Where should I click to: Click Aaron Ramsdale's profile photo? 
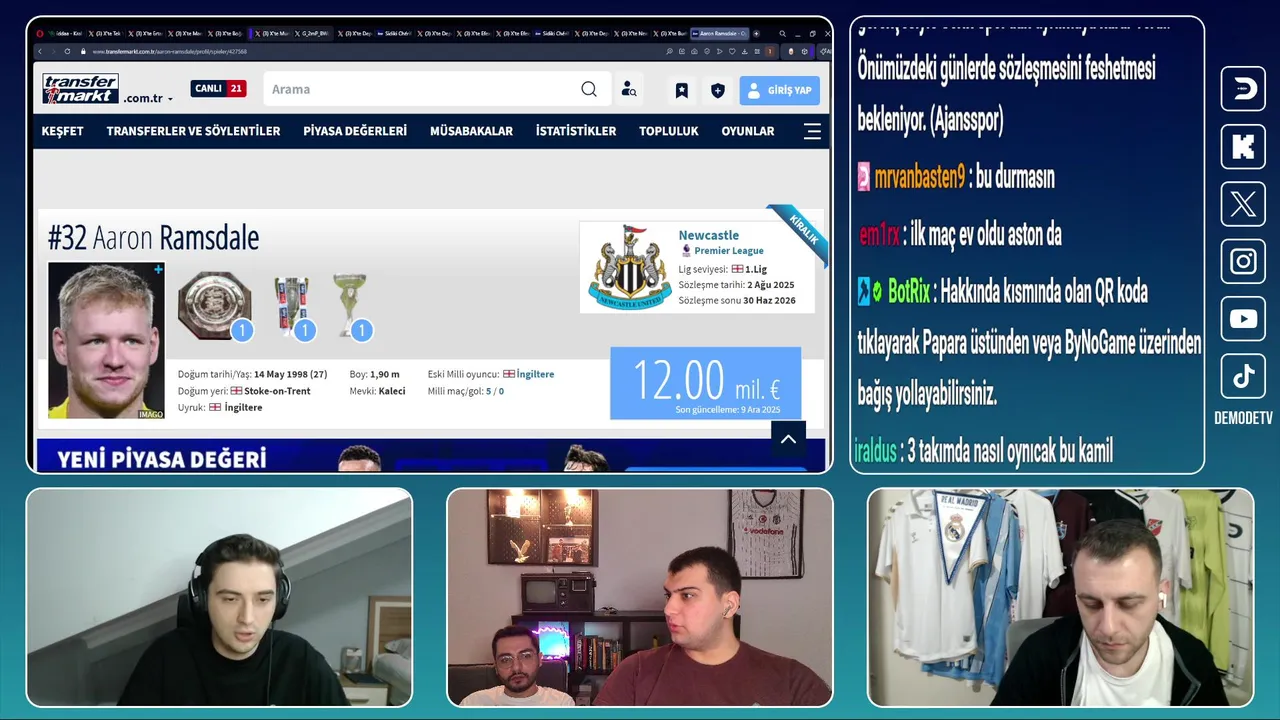pyautogui.click(x=106, y=340)
